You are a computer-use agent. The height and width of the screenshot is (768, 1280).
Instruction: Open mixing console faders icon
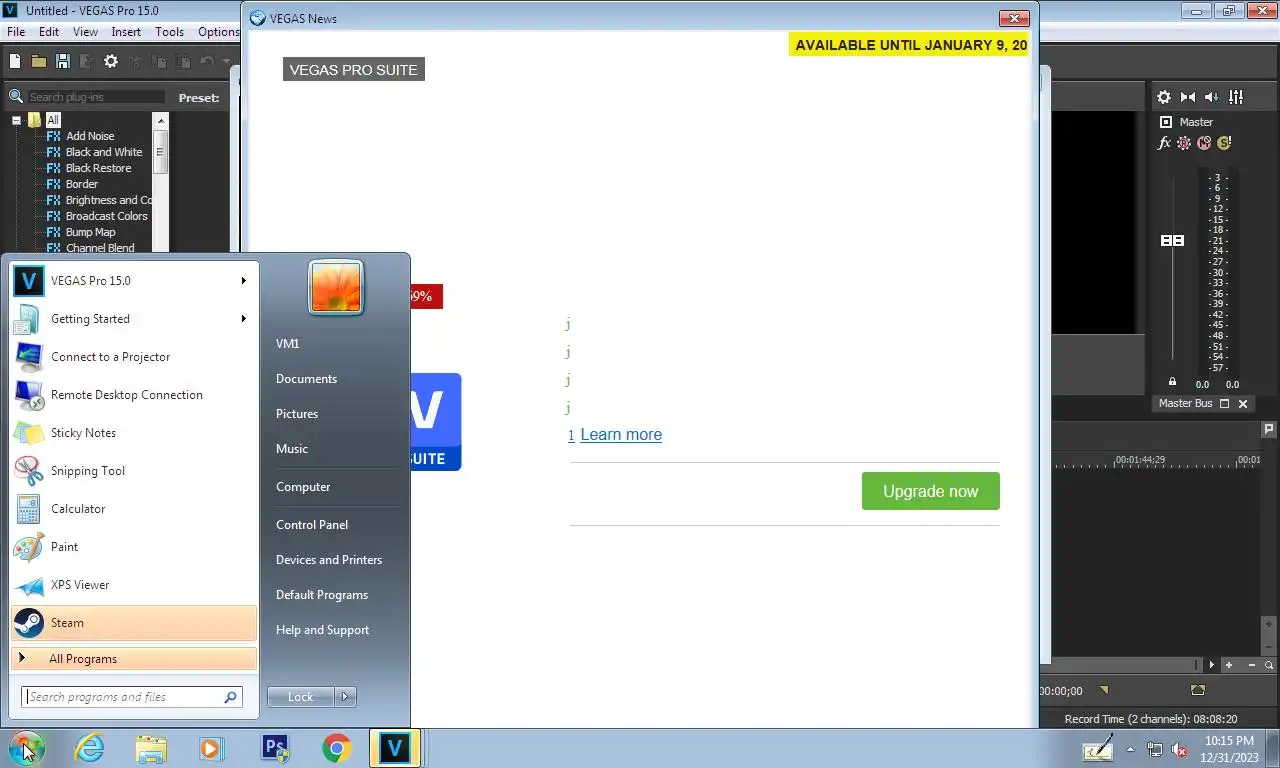[1236, 97]
